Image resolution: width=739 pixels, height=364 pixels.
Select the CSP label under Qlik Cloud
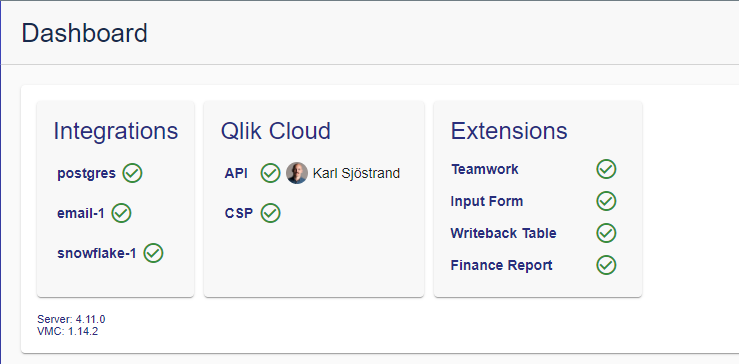click(x=238, y=214)
